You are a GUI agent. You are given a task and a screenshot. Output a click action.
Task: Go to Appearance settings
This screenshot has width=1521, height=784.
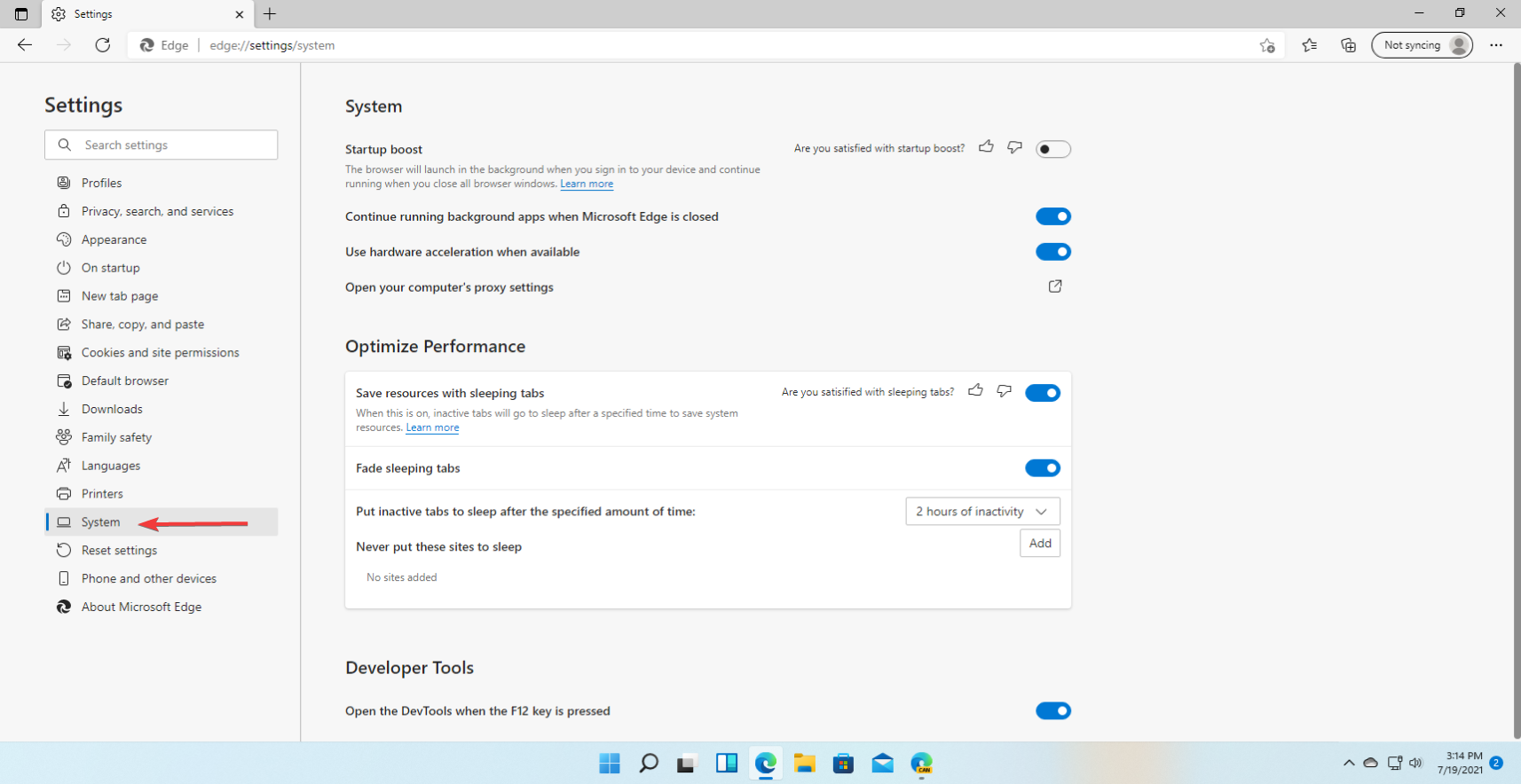tap(162, 239)
